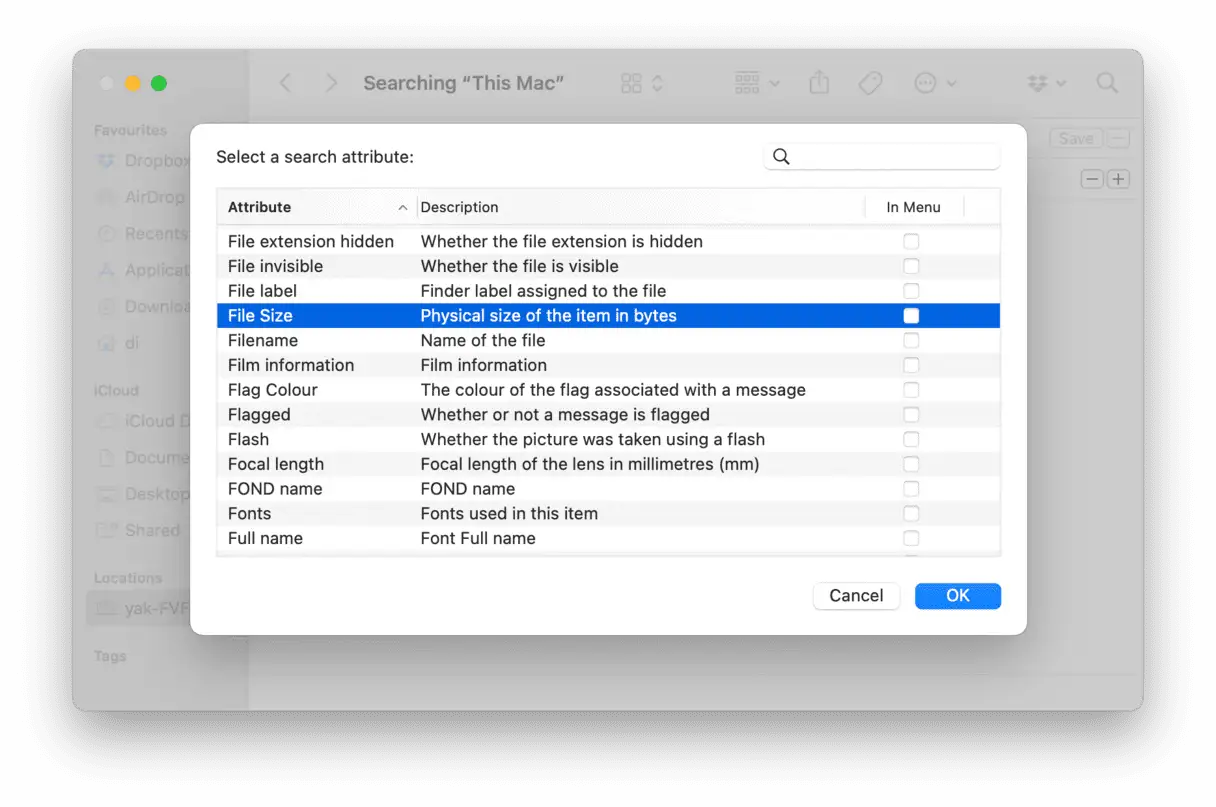Tick In Menu checkbox for Filename
1216x807 pixels.
coord(911,341)
